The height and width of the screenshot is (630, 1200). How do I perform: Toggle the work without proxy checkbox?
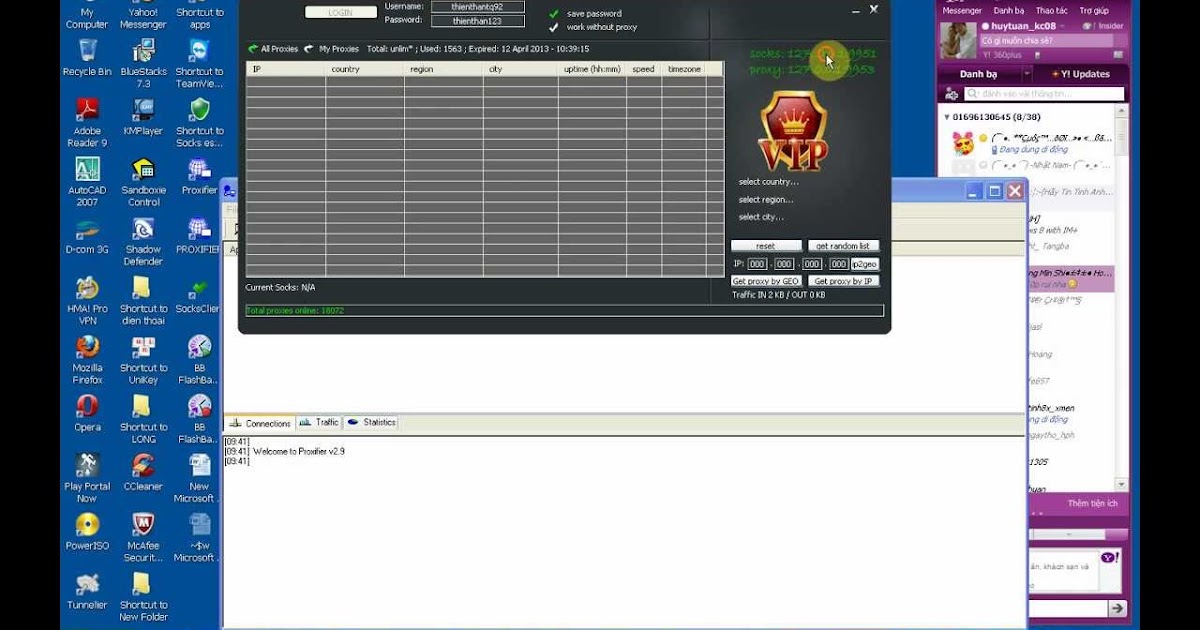554,27
